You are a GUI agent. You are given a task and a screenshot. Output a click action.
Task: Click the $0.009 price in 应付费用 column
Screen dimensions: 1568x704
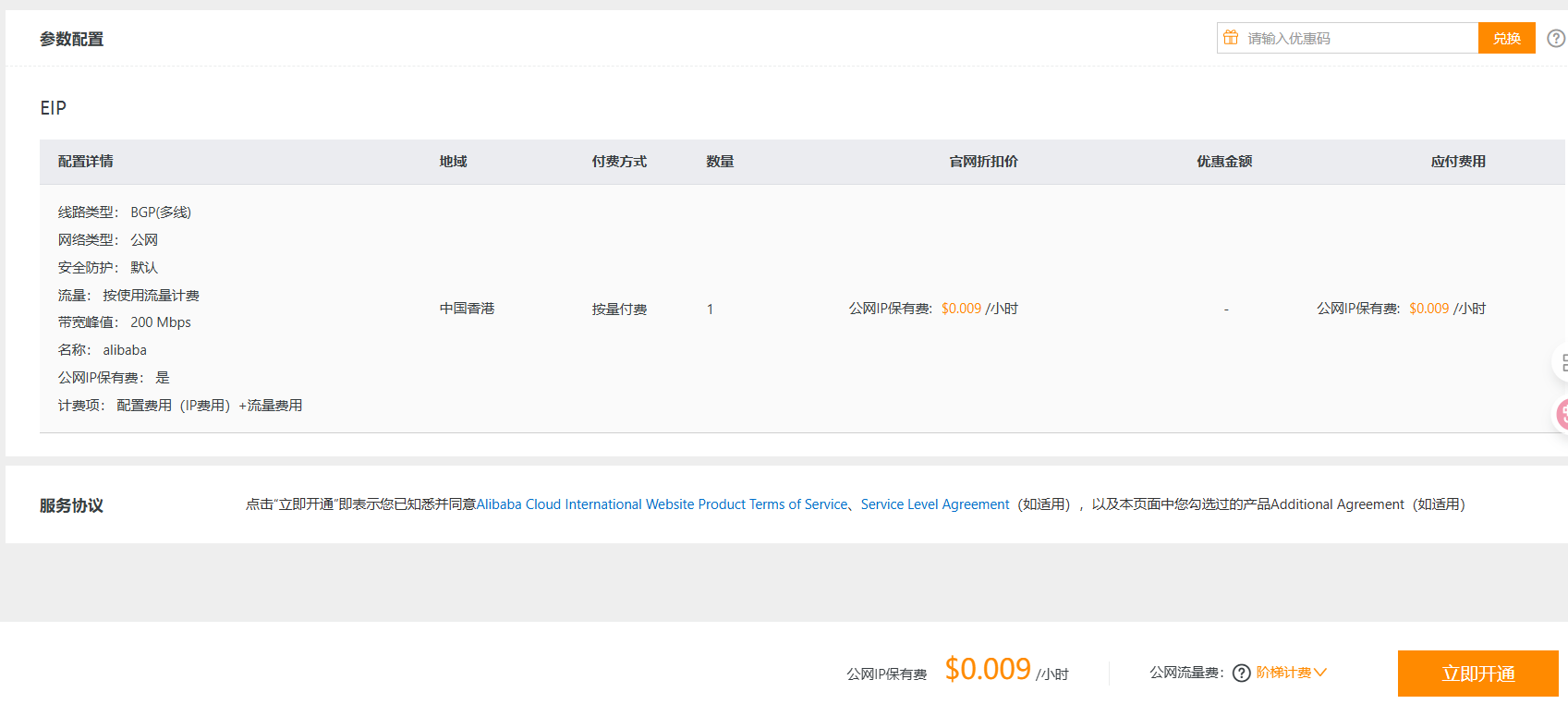[1428, 309]
